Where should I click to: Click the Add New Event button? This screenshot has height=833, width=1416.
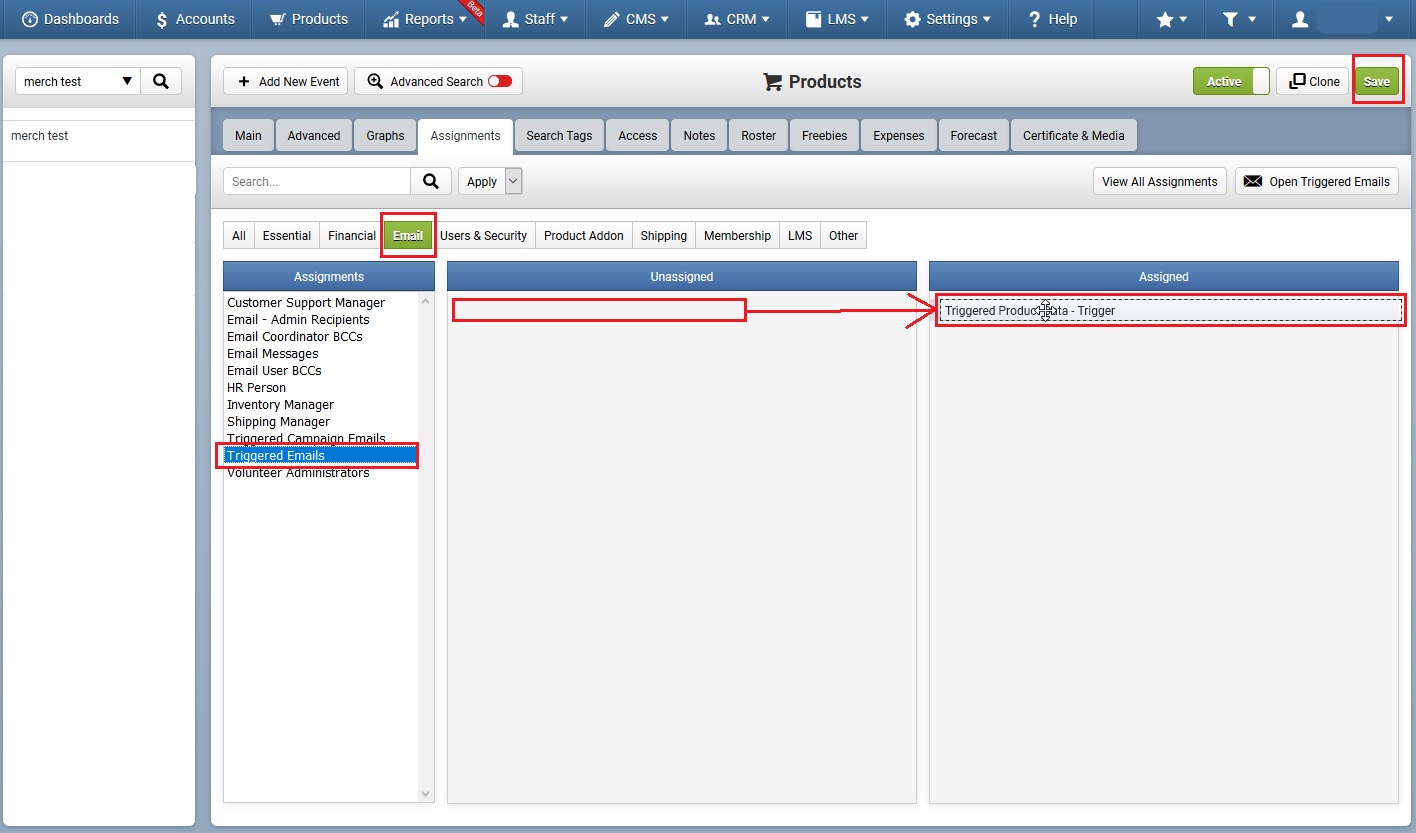(285, 82)
